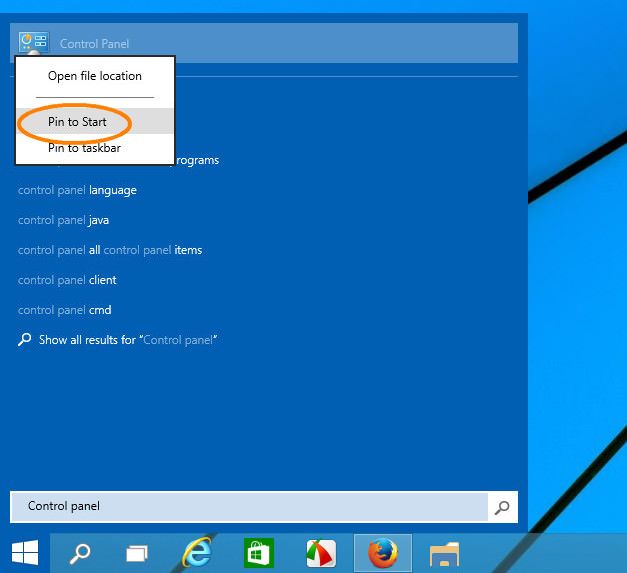Open the red-green snipping app taskbar icon

click(x=321, y=553)
